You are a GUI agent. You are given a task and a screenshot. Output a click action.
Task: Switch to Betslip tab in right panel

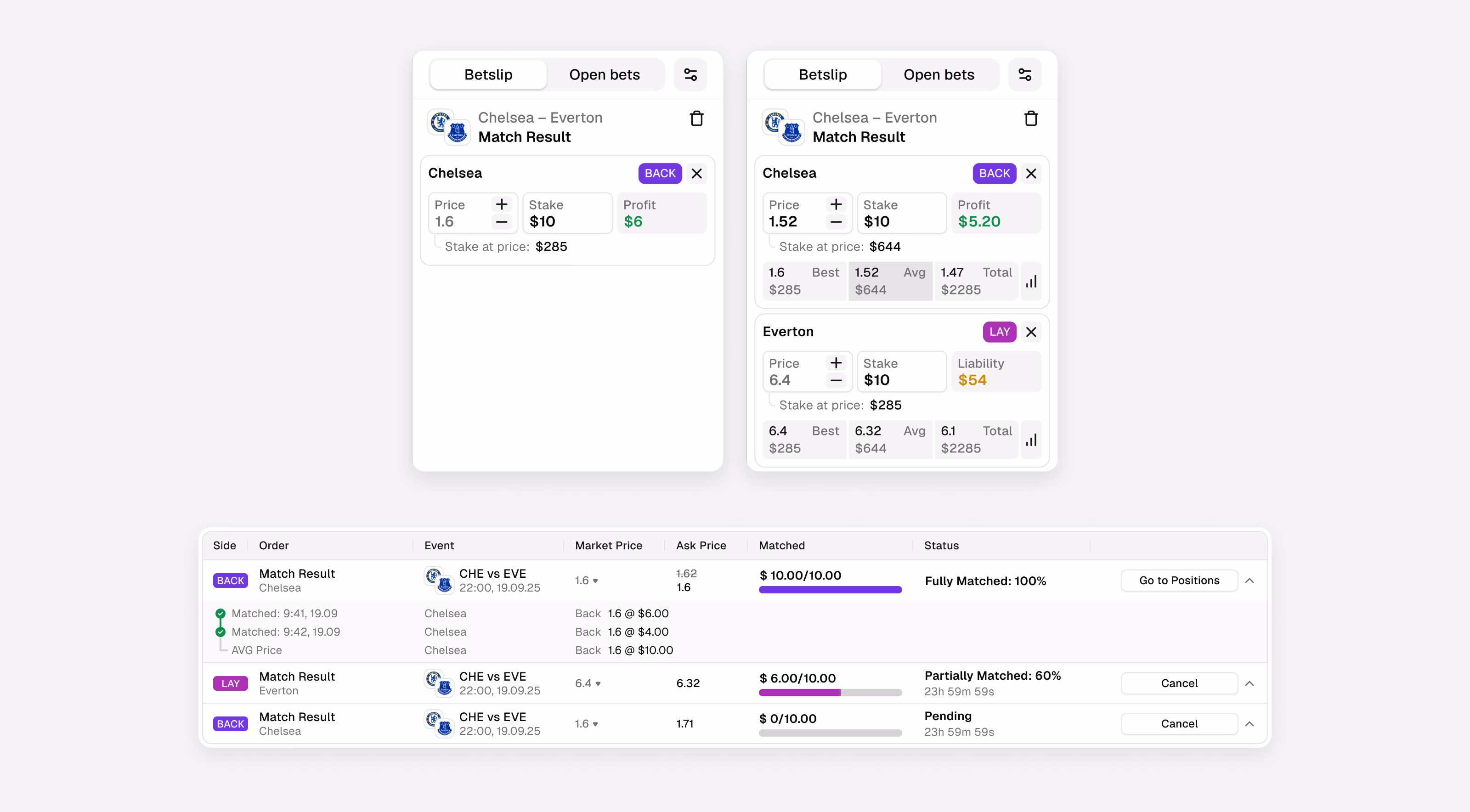pyautogui.click(x=822, y=75)
